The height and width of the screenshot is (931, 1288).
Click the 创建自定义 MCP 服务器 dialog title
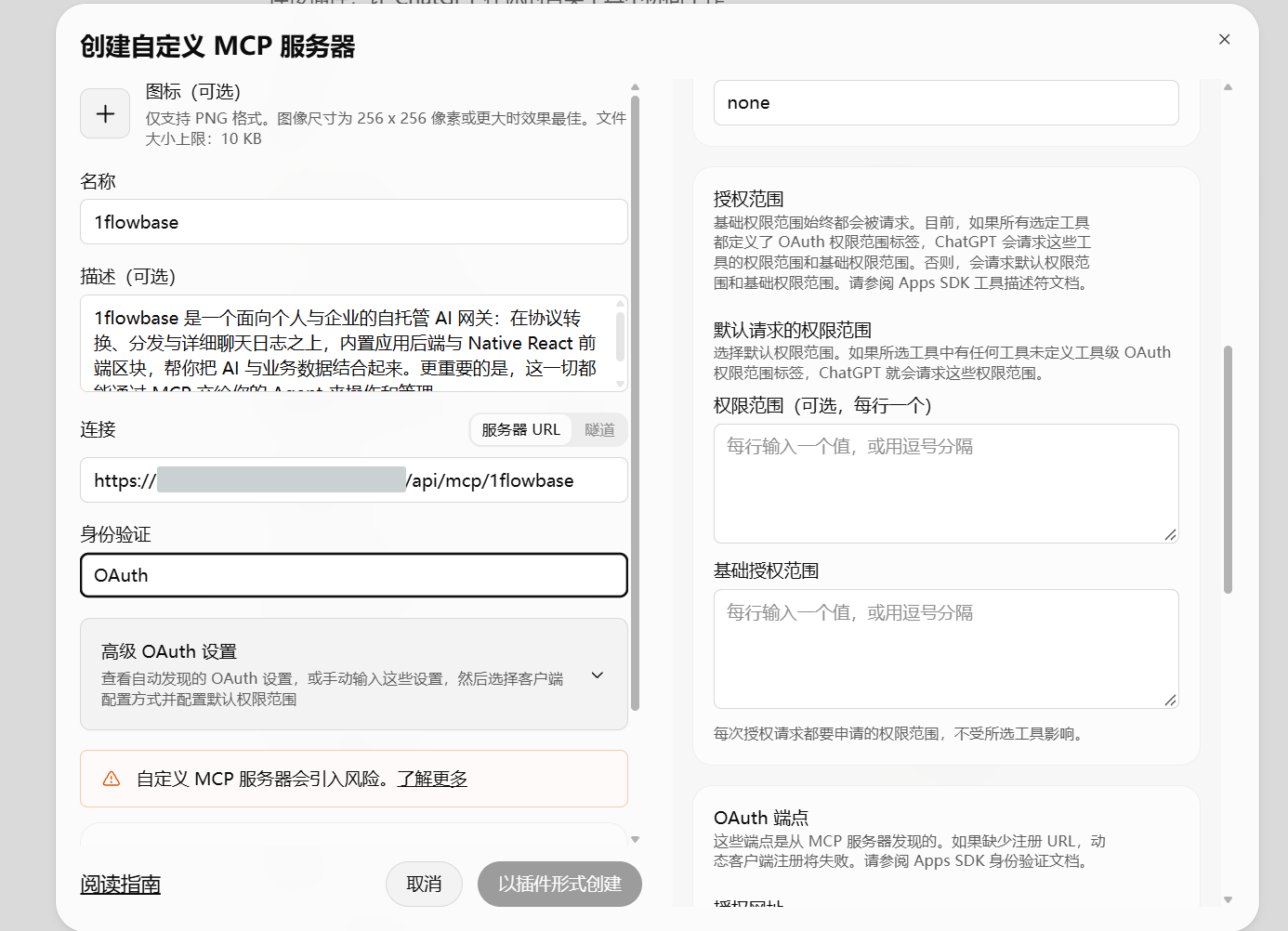[217, 46]
